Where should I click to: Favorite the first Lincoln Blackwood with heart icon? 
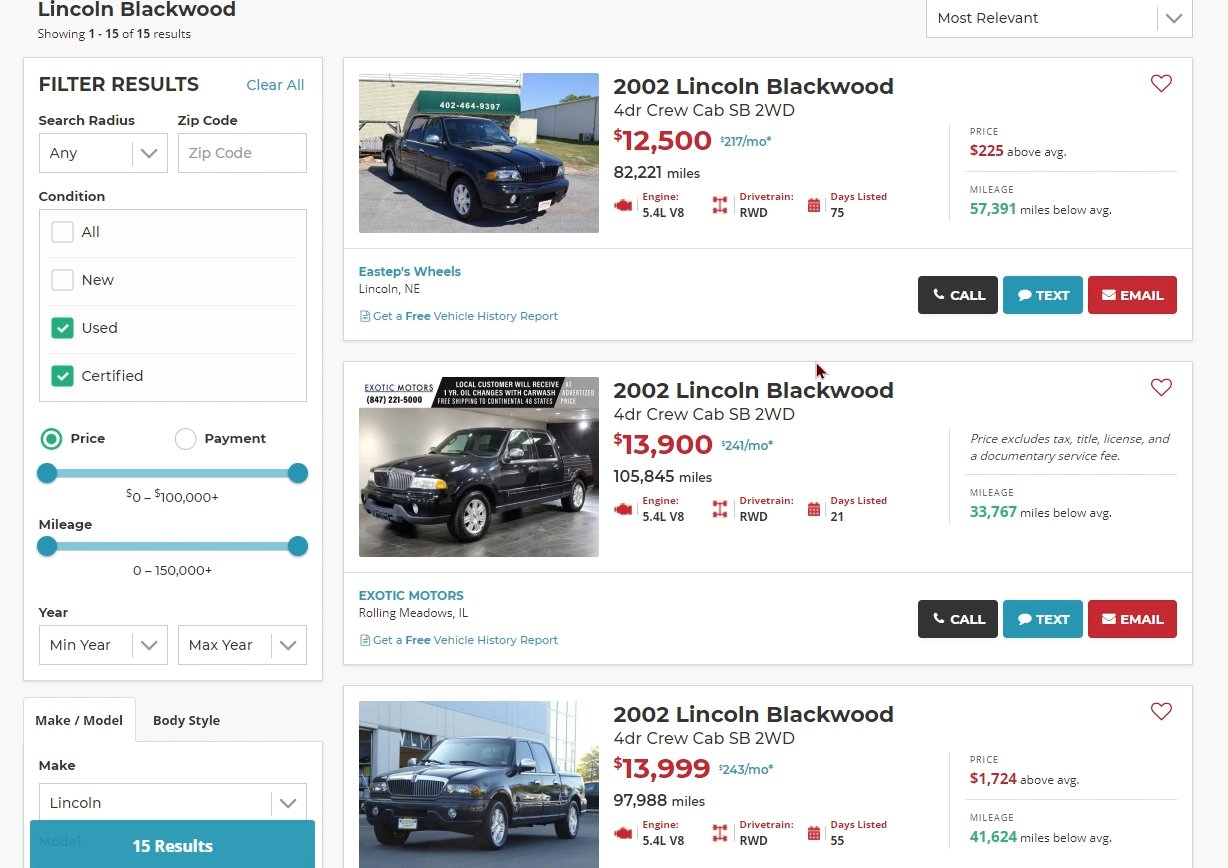click(1161, 84)
